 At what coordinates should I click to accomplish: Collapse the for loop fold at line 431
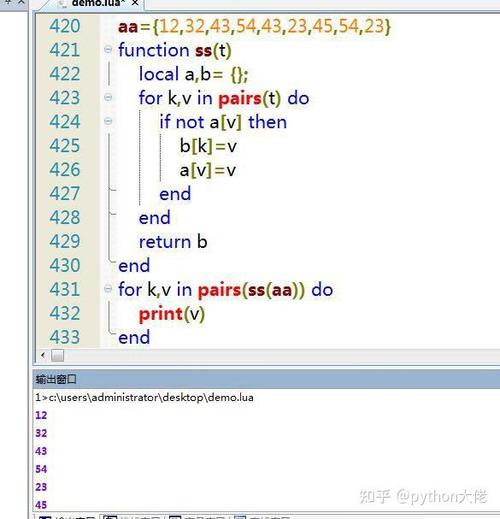pos(108,288)
